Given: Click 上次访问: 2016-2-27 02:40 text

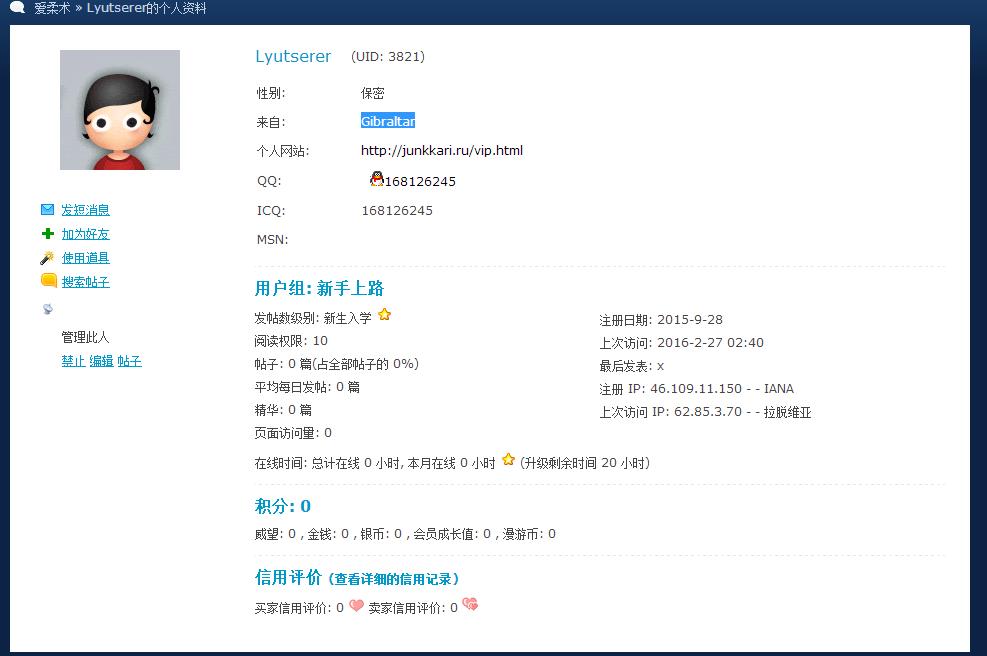Looking at the screenshot, I should (682, 343).
